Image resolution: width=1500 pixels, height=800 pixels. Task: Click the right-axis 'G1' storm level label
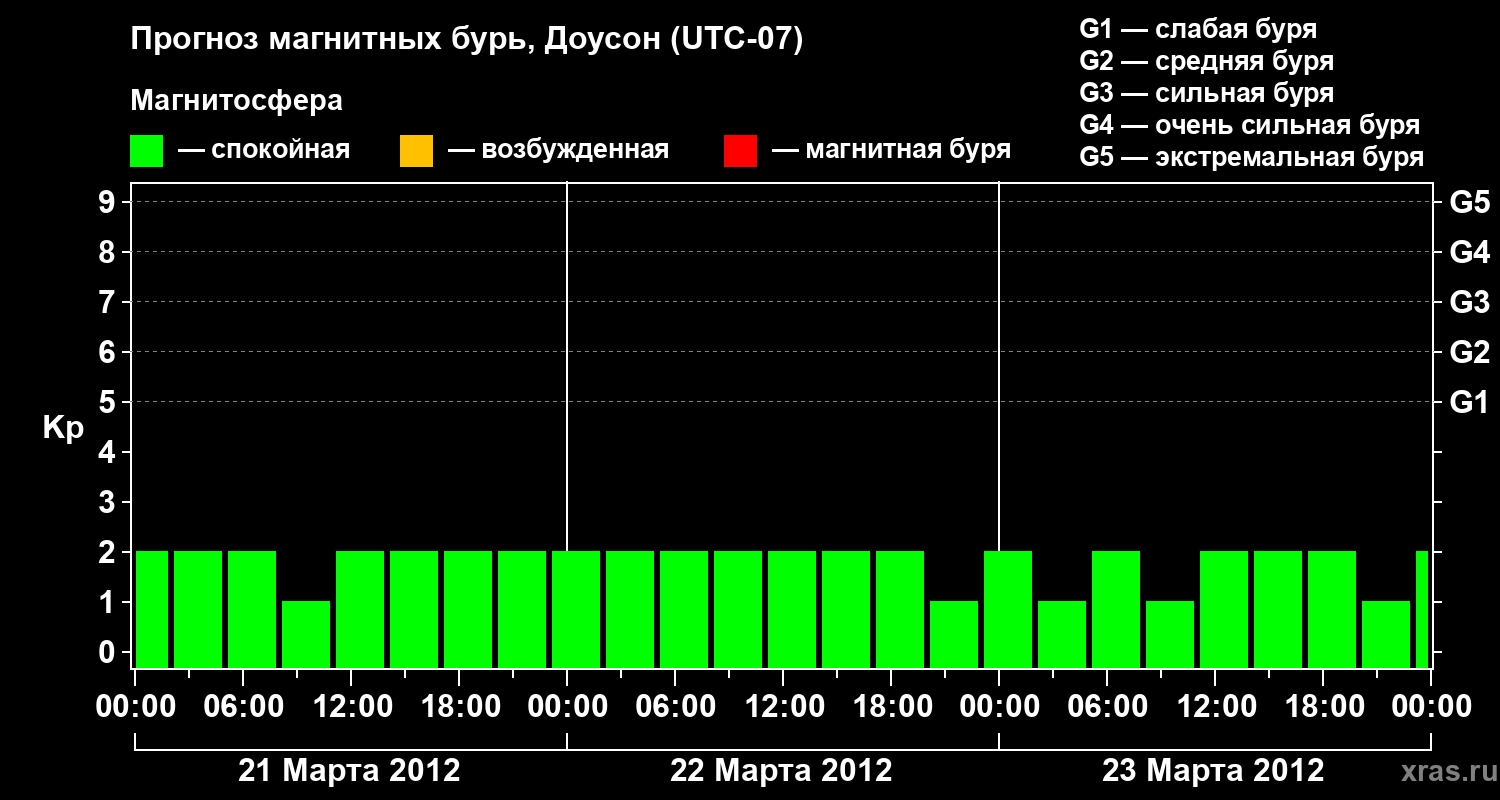pyautogui.click(x=1469, y=402)
